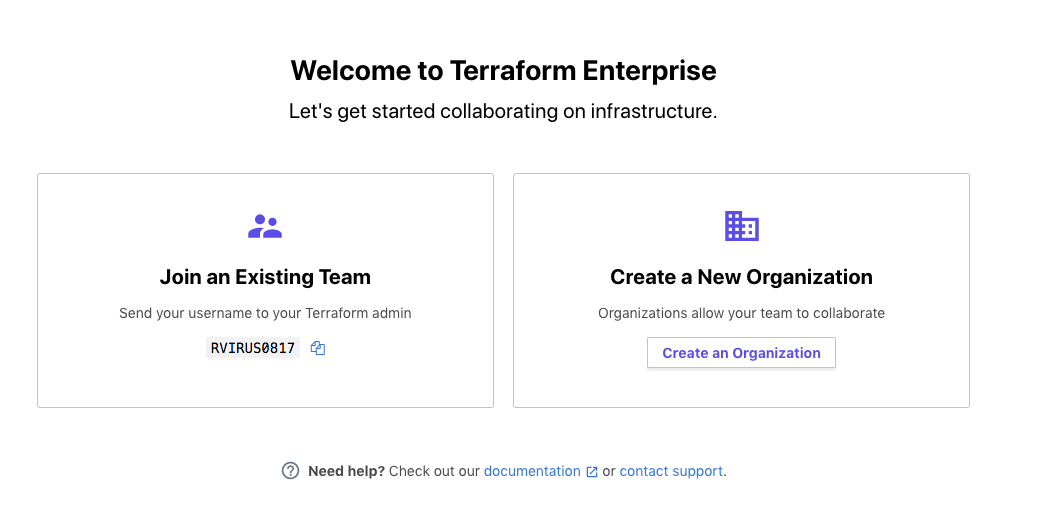Select the RVIRUS0817 username code
The image size is (1049, 523).
[x=253, y=348]
